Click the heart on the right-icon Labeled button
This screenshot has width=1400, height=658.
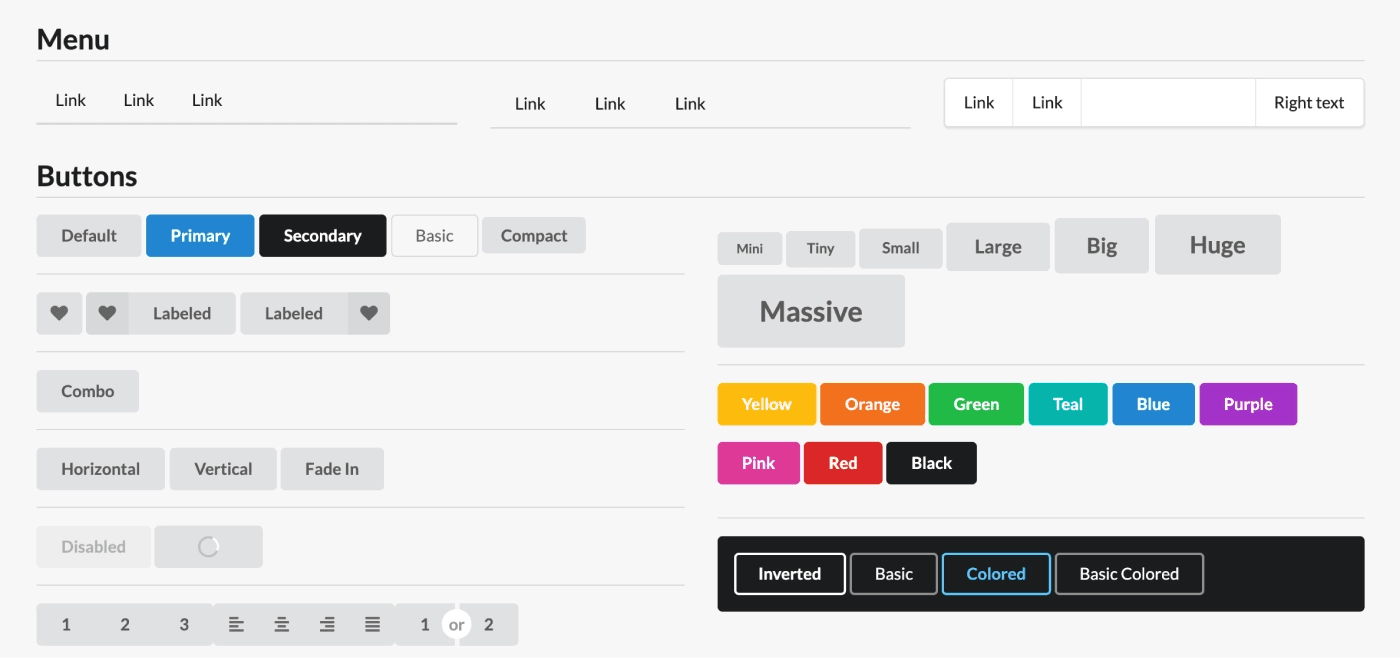(x=369, y=313)
